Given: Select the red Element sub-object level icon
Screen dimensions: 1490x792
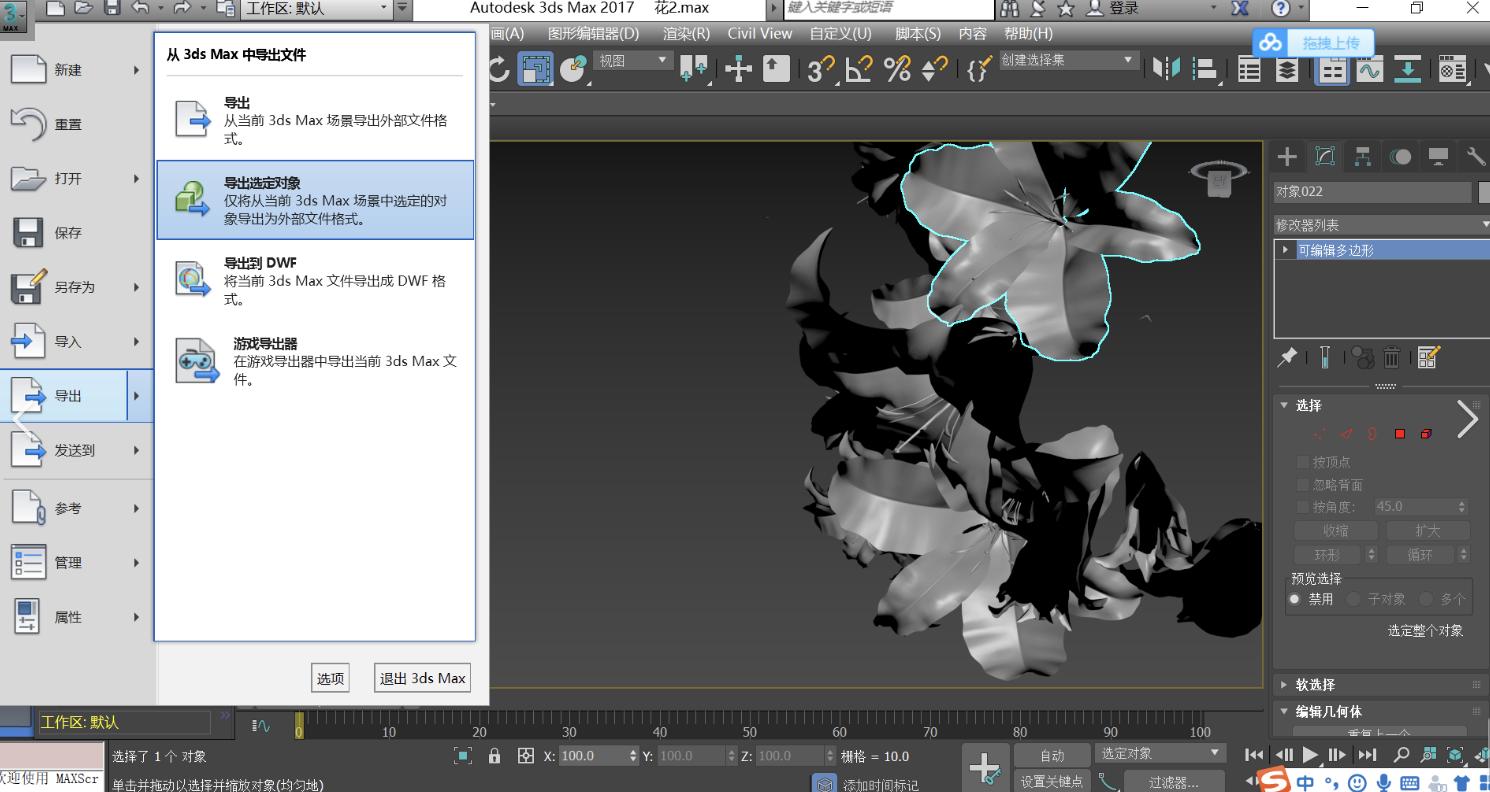Looking at the screenshot, I should click(1426, 434).
